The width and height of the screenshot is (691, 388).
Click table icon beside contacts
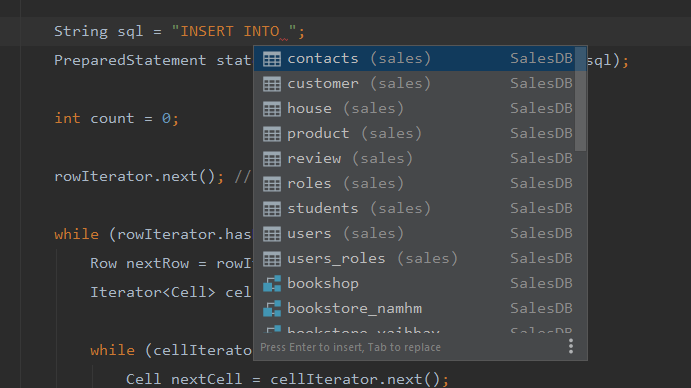(271, 59)
